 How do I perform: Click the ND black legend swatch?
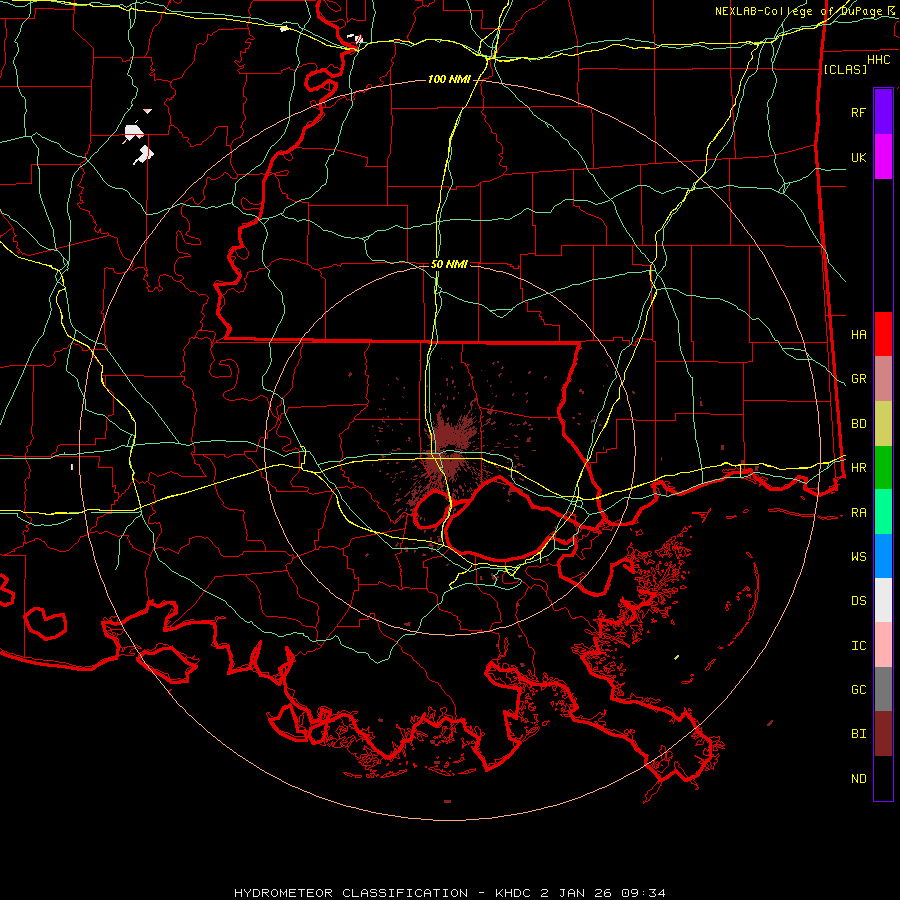883,778
